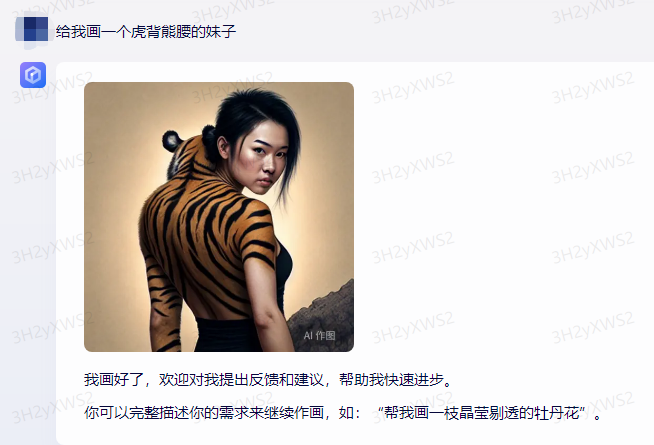Click the blue cube AI assistant avatar
This screenshot has width=654, height=445.
point(33,75)
